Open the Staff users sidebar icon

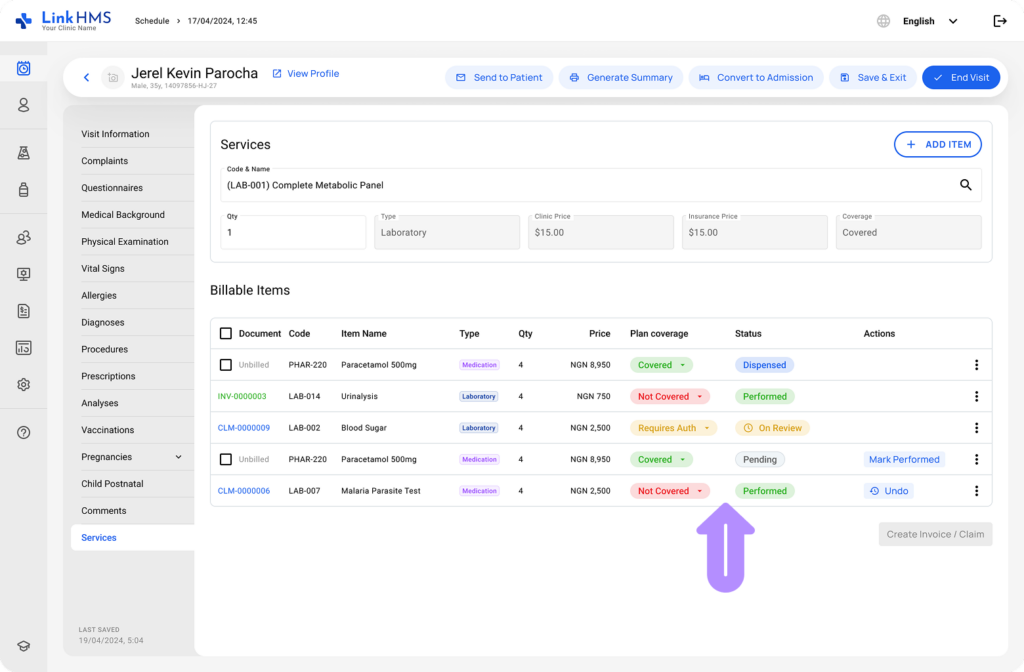point(24,238)
